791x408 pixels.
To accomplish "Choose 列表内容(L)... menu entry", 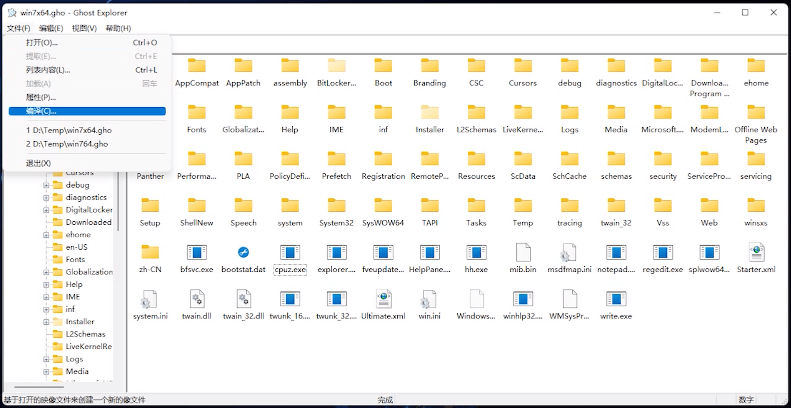I will point(87,70).
